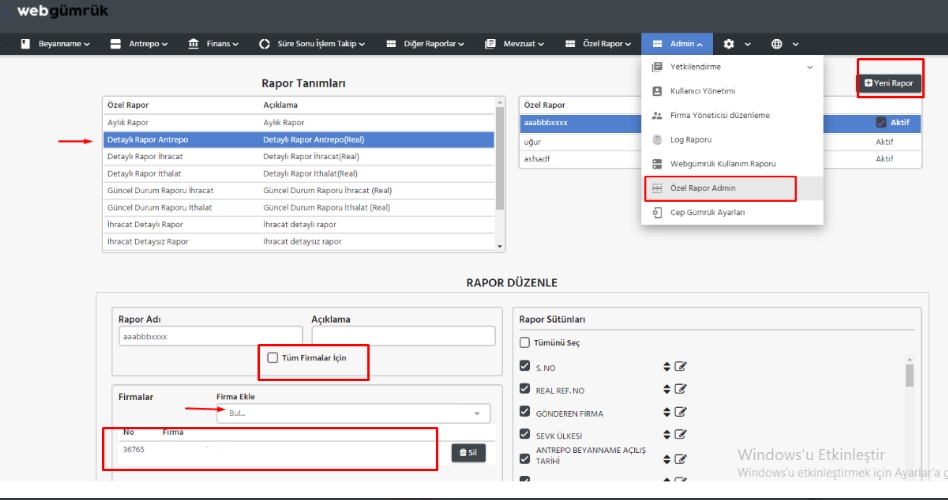This screenshot has height=500, width=948.
Task: Click edit icon for SEVK ÜLKESİ
Action: tap(681, 435)
